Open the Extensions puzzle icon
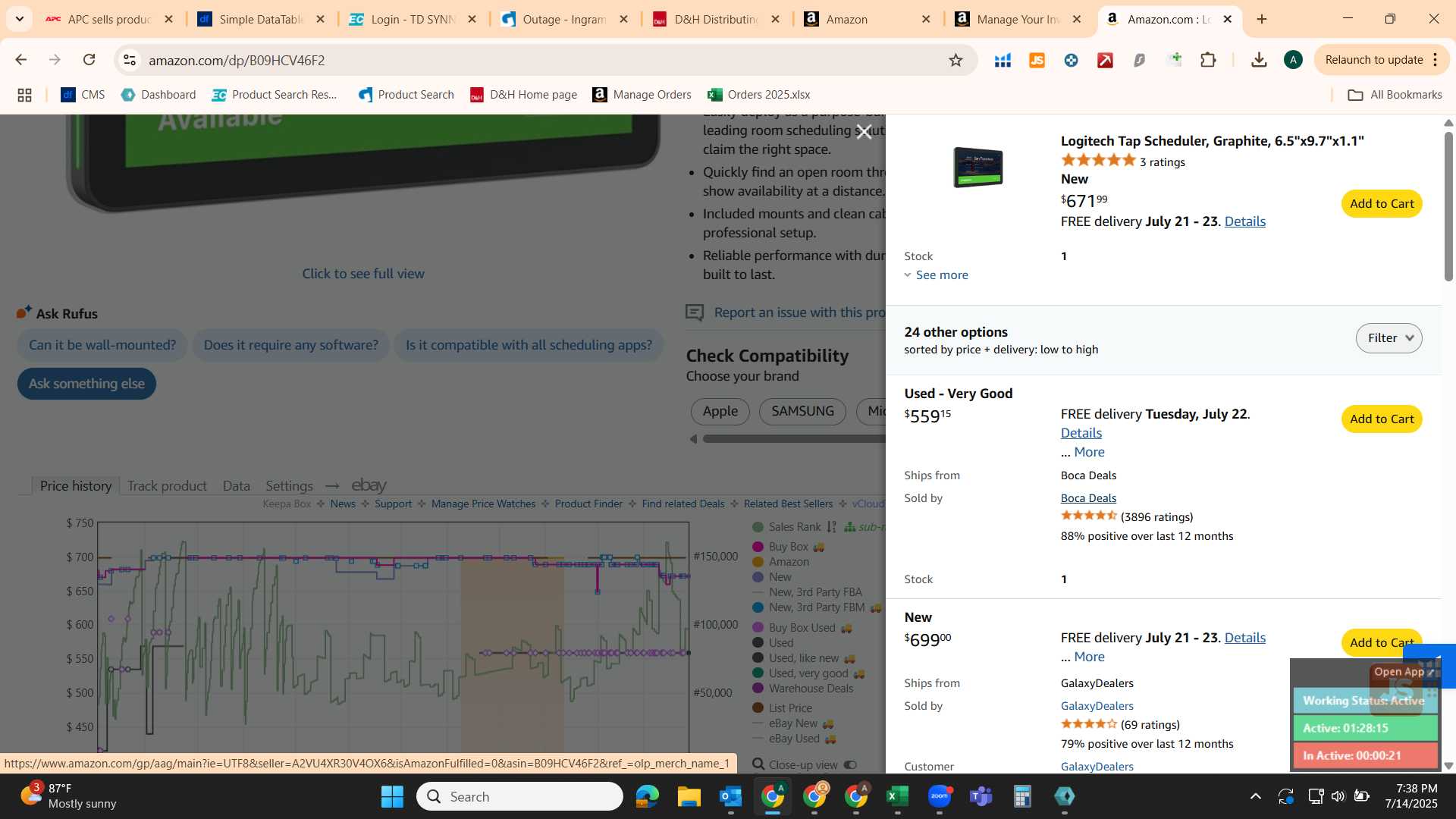This screenshot has width=1456, height=819. click(x=1208, y=60)
